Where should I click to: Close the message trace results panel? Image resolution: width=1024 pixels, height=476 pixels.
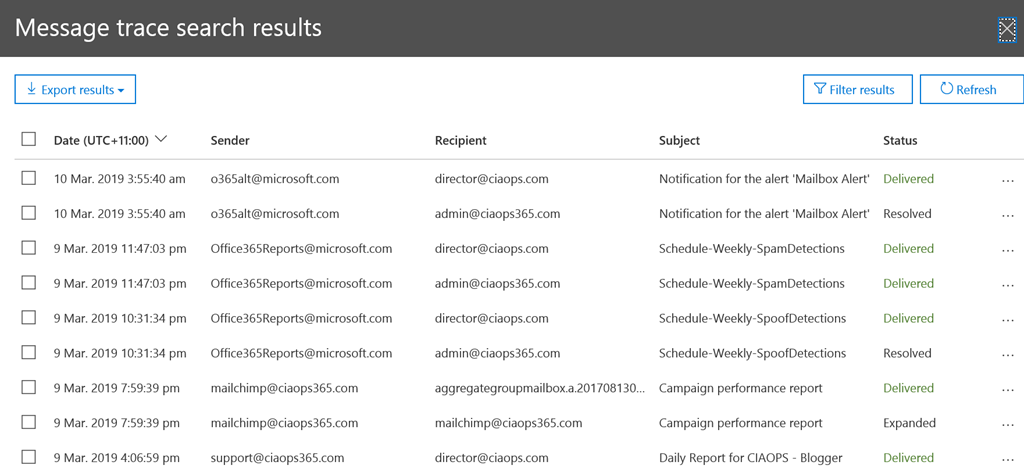1006,29
